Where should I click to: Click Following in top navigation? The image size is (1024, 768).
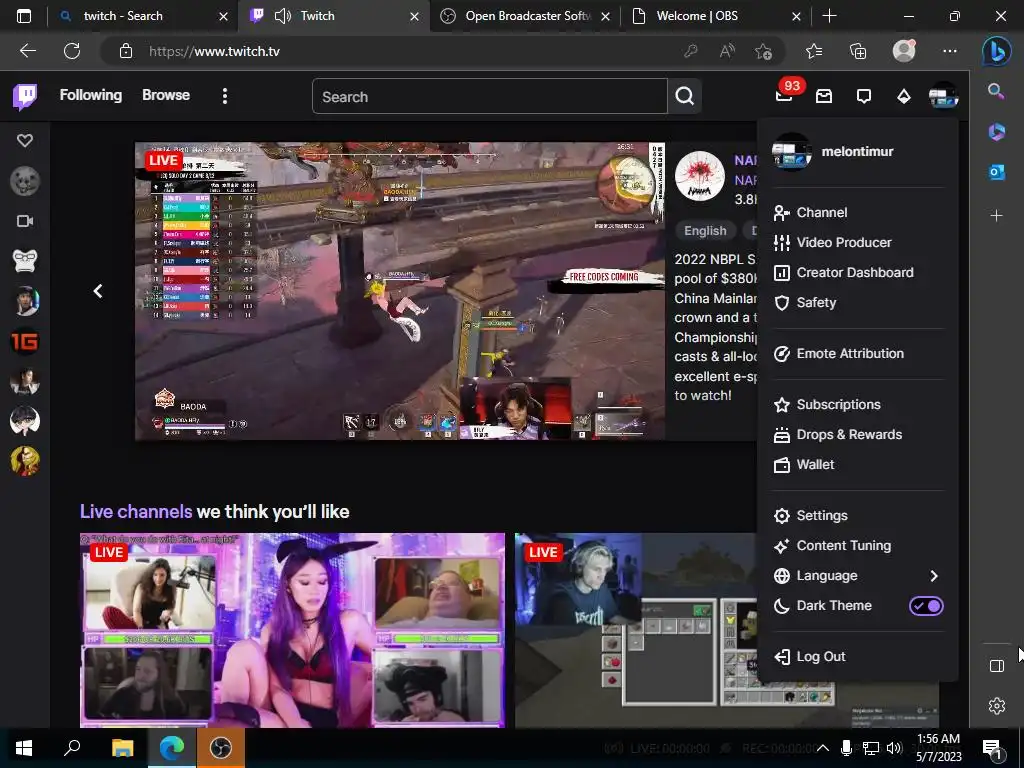click(91, 95)
